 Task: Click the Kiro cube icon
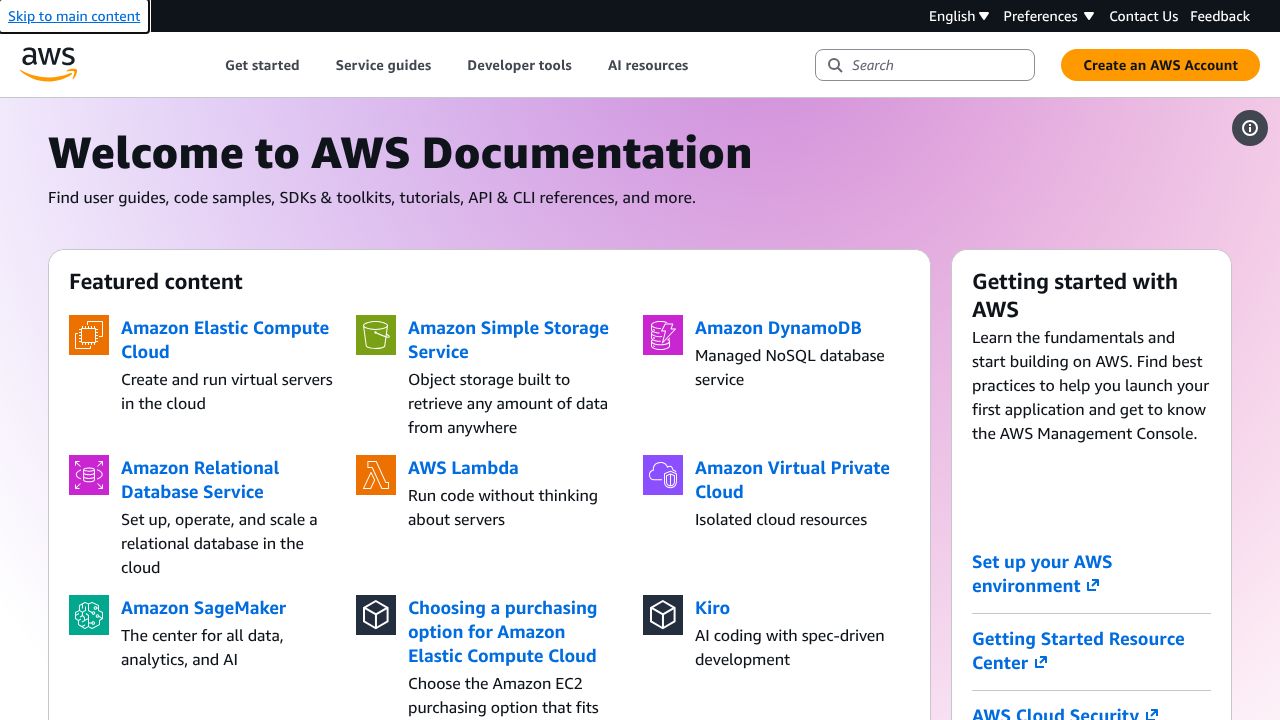[x=663, y=615]
